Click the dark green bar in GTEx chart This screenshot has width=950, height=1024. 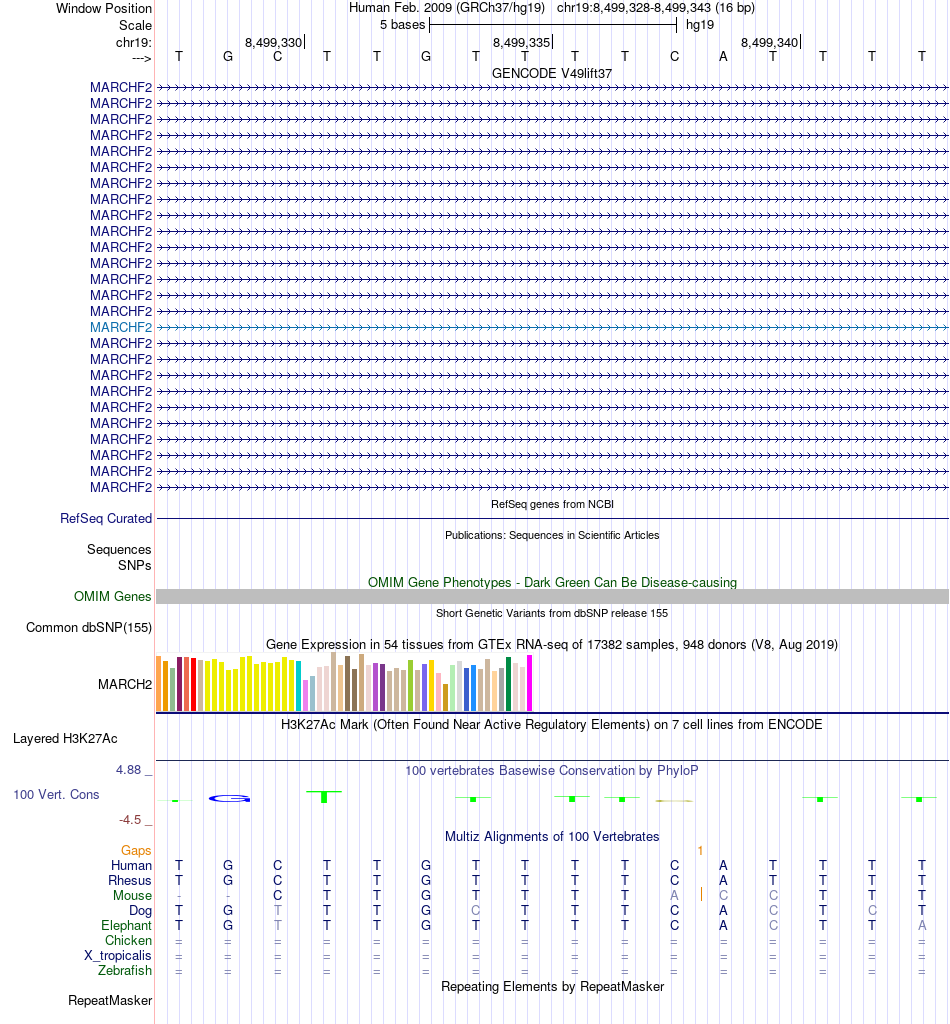click(x=509, y=684)
